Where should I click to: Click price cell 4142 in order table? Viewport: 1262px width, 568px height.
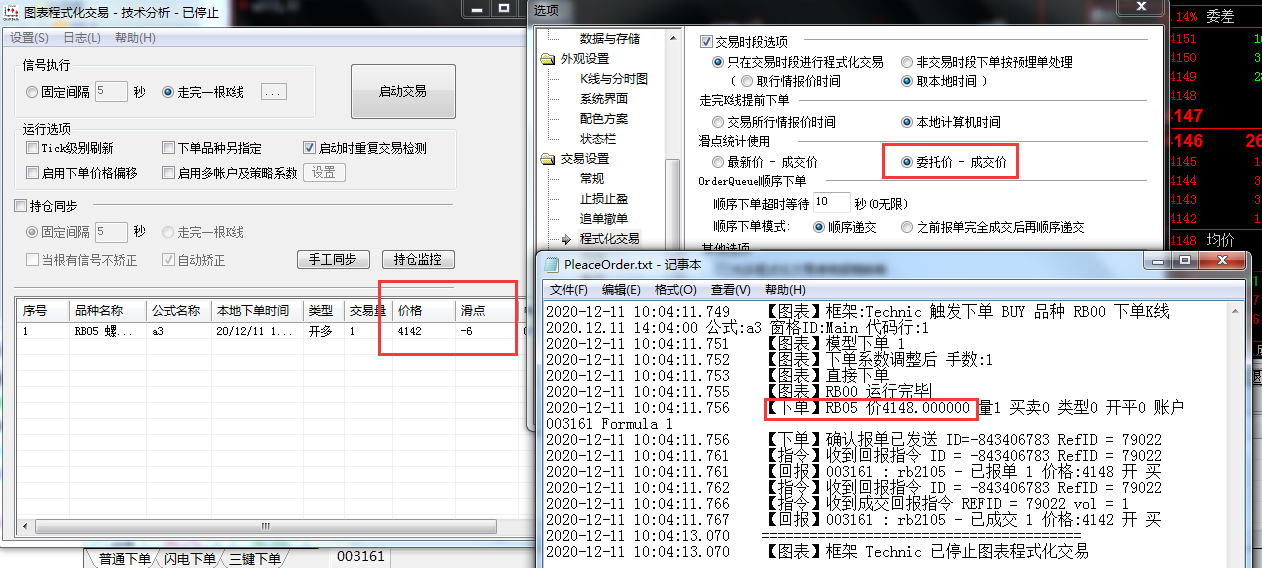(409, 330)
